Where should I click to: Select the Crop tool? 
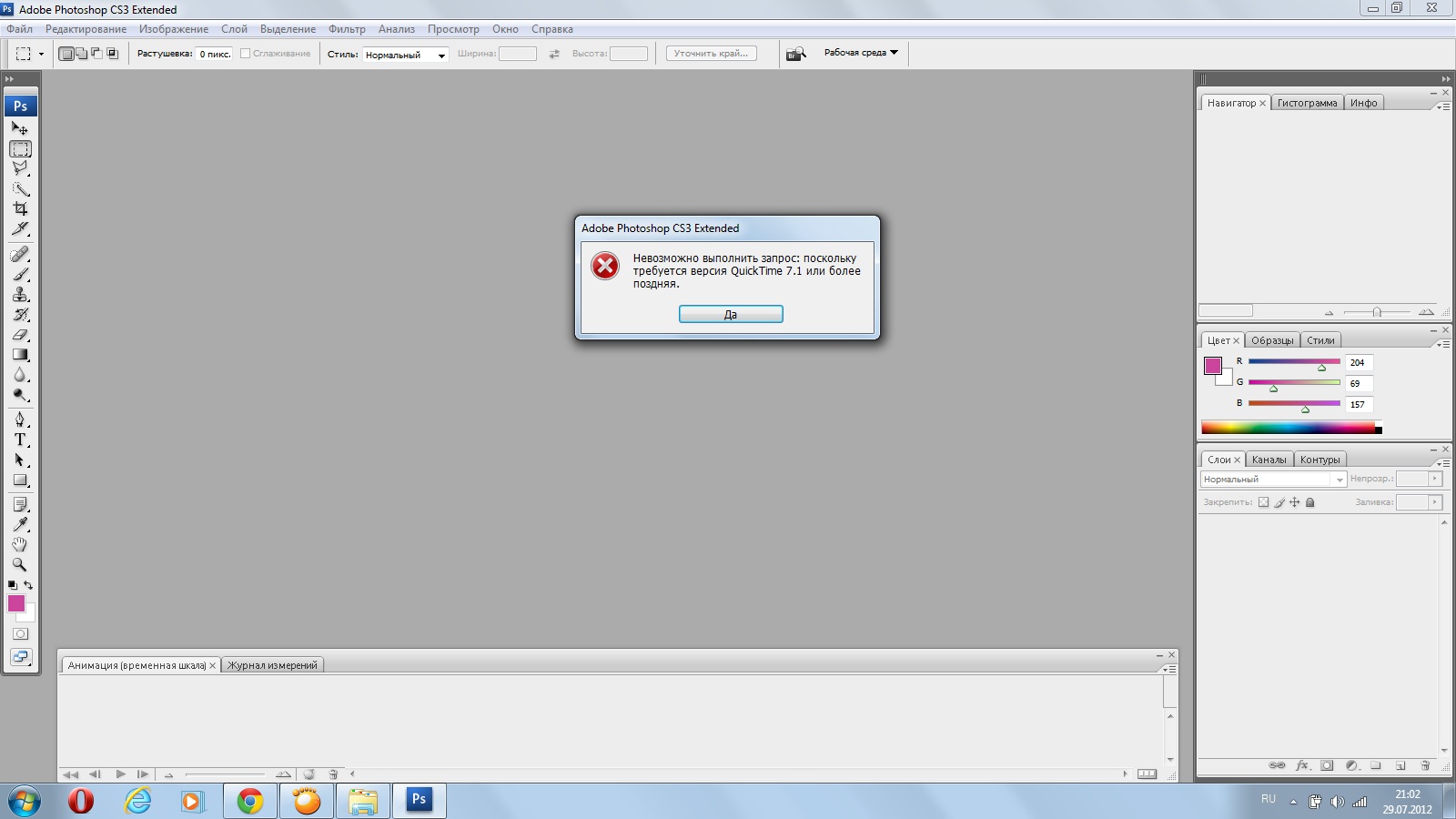(20, 208)
